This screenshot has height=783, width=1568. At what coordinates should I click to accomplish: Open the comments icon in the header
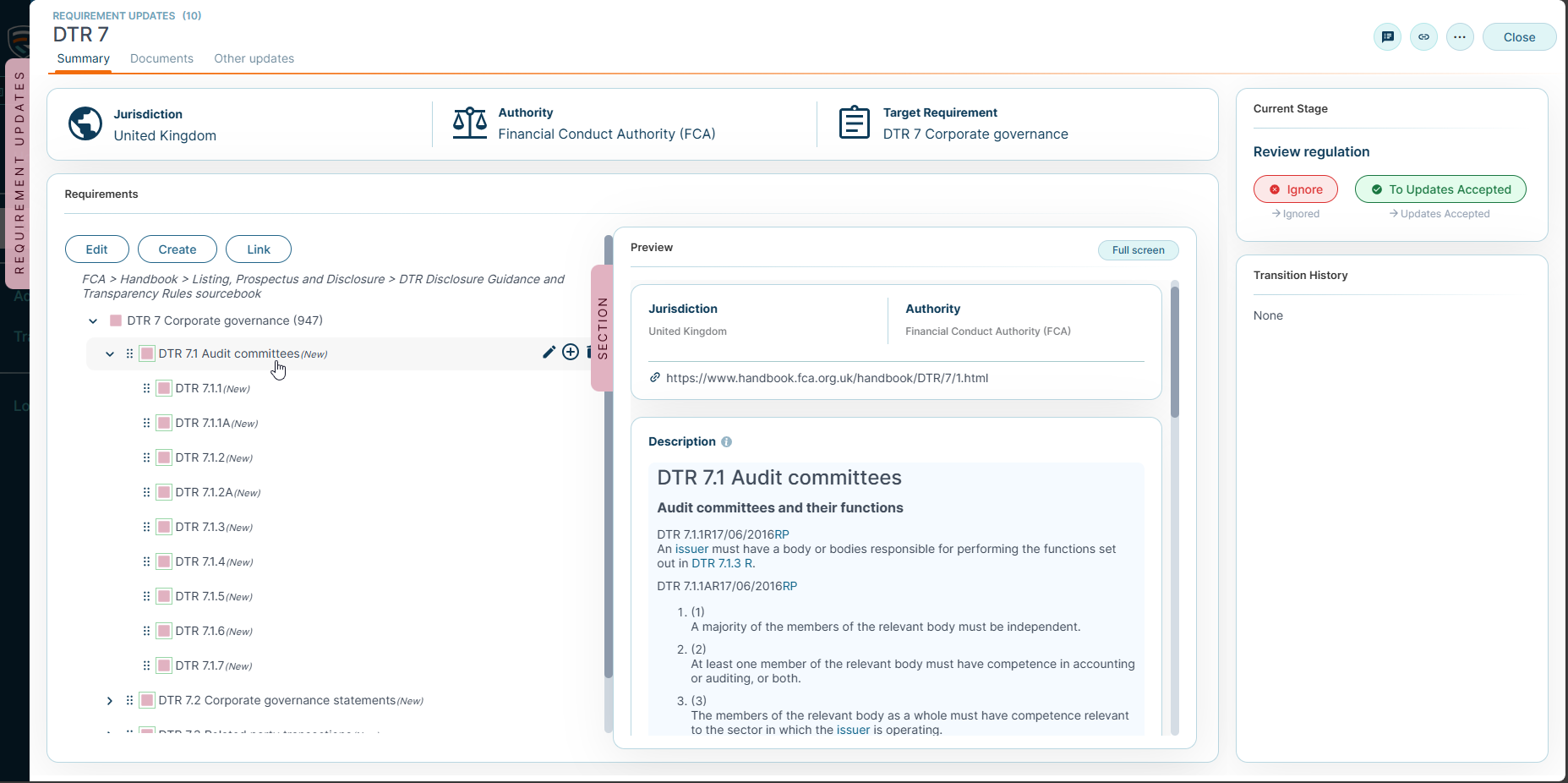point(1387,37)
